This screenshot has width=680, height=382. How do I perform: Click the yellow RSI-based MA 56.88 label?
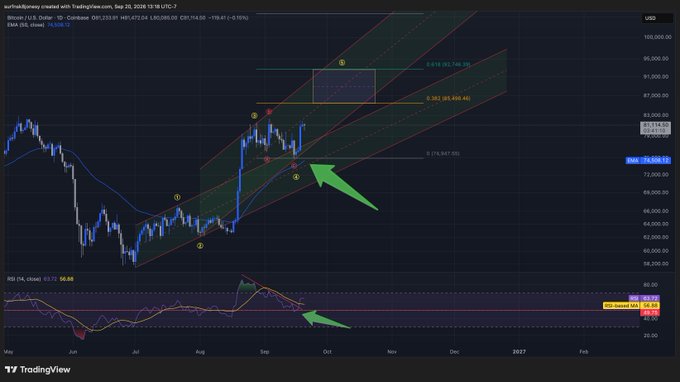pos(631,306)
